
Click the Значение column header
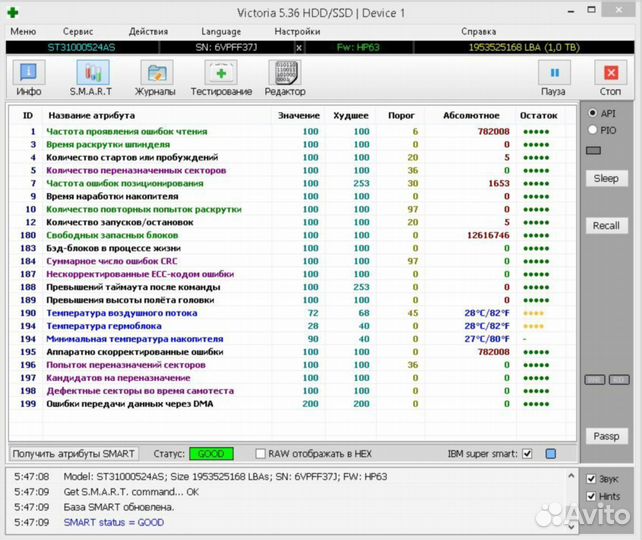point(298,116)
